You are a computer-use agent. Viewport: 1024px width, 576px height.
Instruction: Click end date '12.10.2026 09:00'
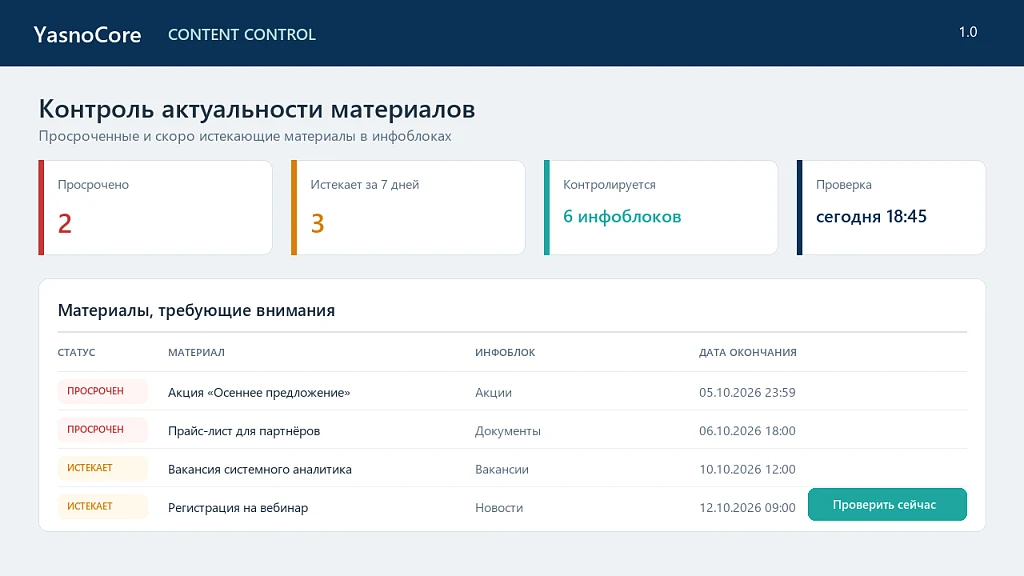(x=747, y=508)
